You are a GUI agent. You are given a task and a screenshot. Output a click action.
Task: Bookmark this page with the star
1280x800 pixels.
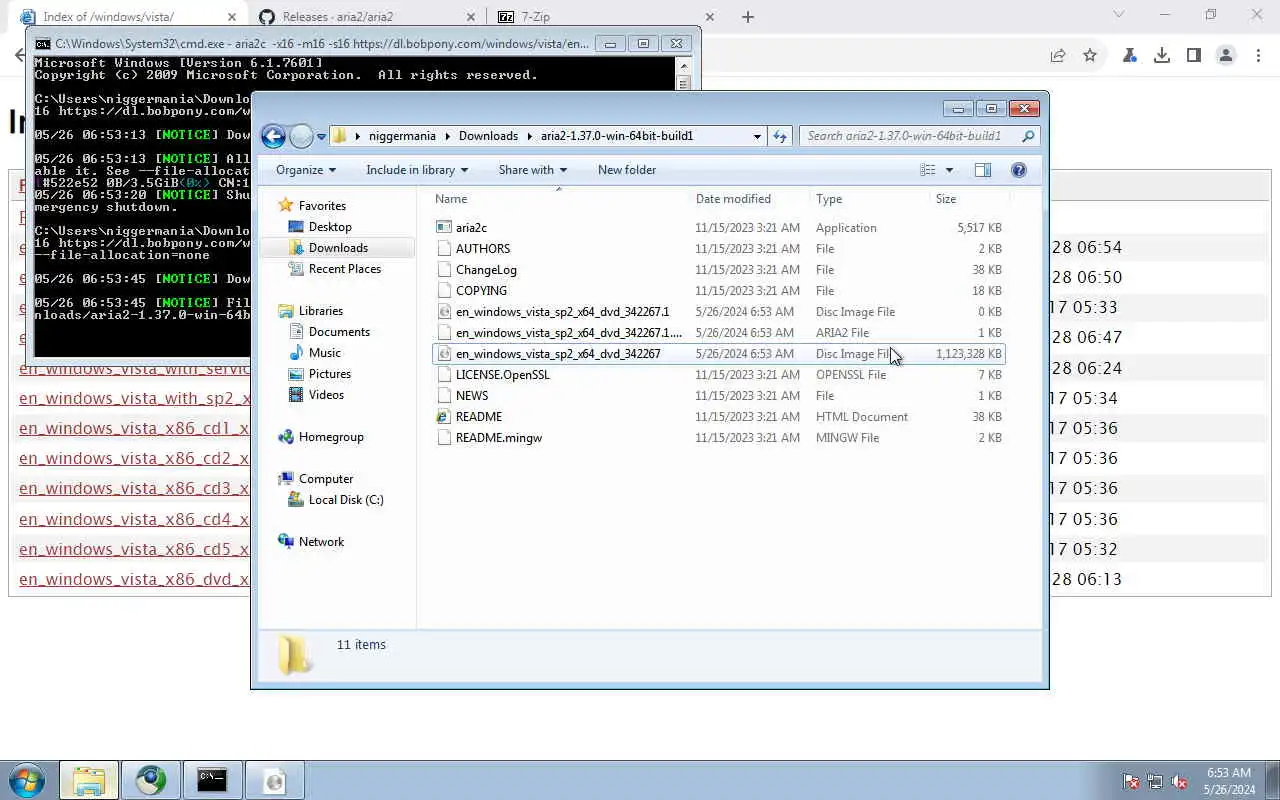point(1090,56)
